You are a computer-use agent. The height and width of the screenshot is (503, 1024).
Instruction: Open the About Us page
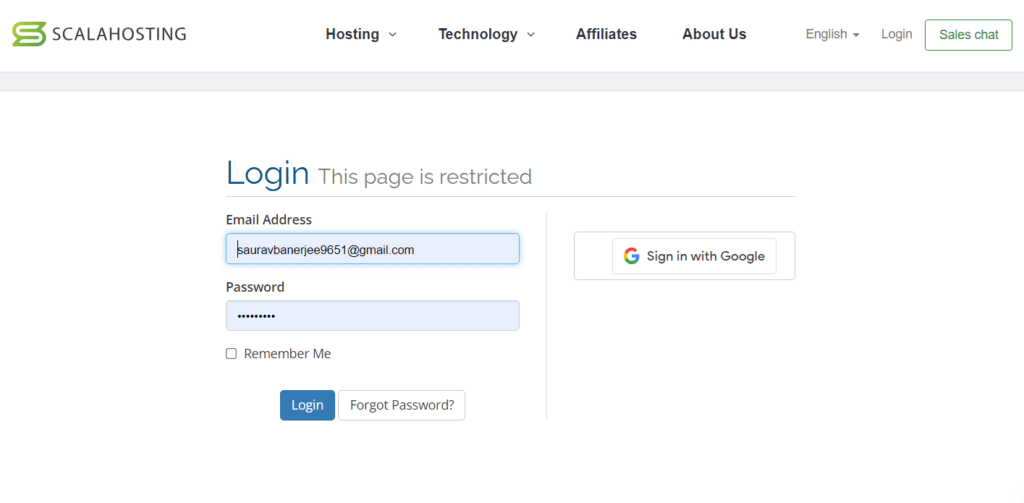pos(714,34)
